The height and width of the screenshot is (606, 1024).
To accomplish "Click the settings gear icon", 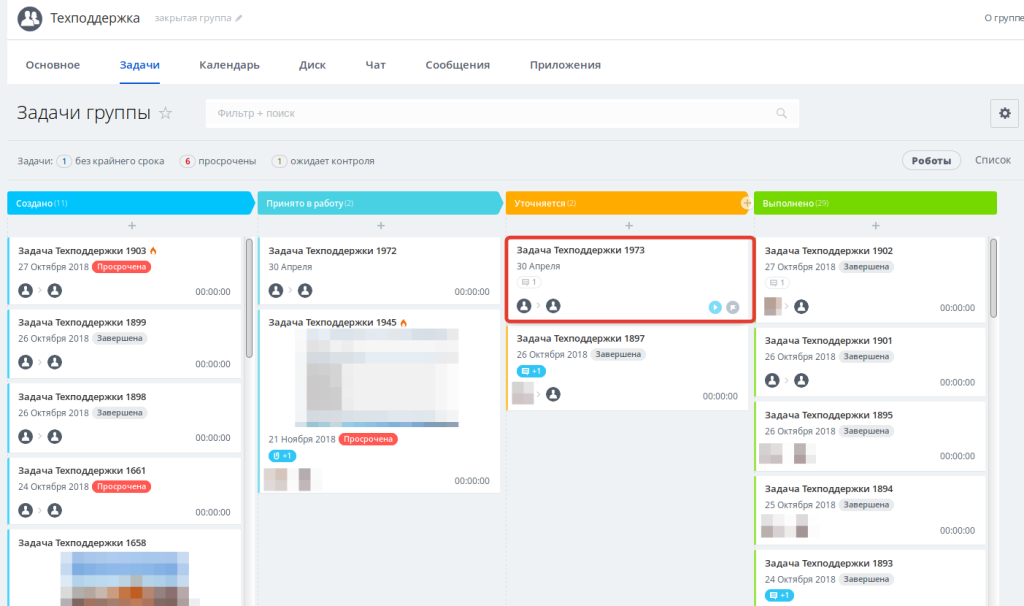I will (x=1004, y=113).
